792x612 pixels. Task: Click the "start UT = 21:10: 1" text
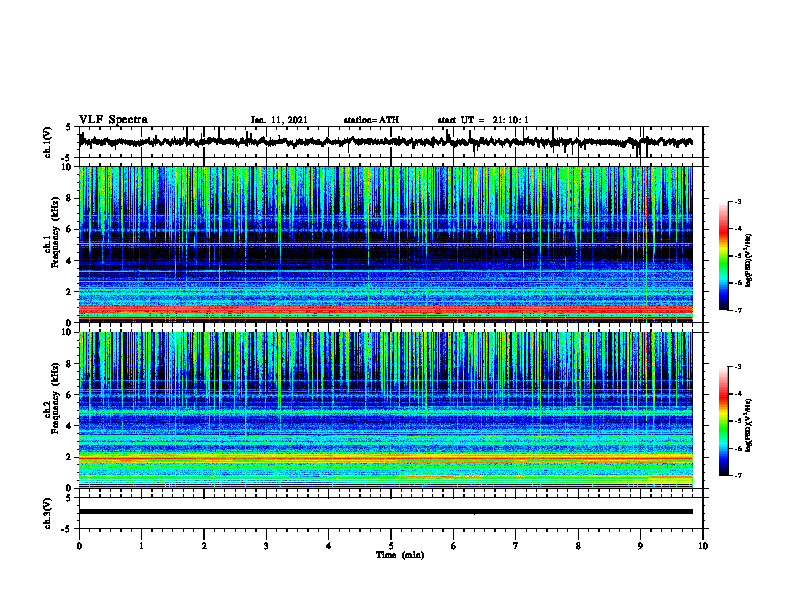pos(483,120)
